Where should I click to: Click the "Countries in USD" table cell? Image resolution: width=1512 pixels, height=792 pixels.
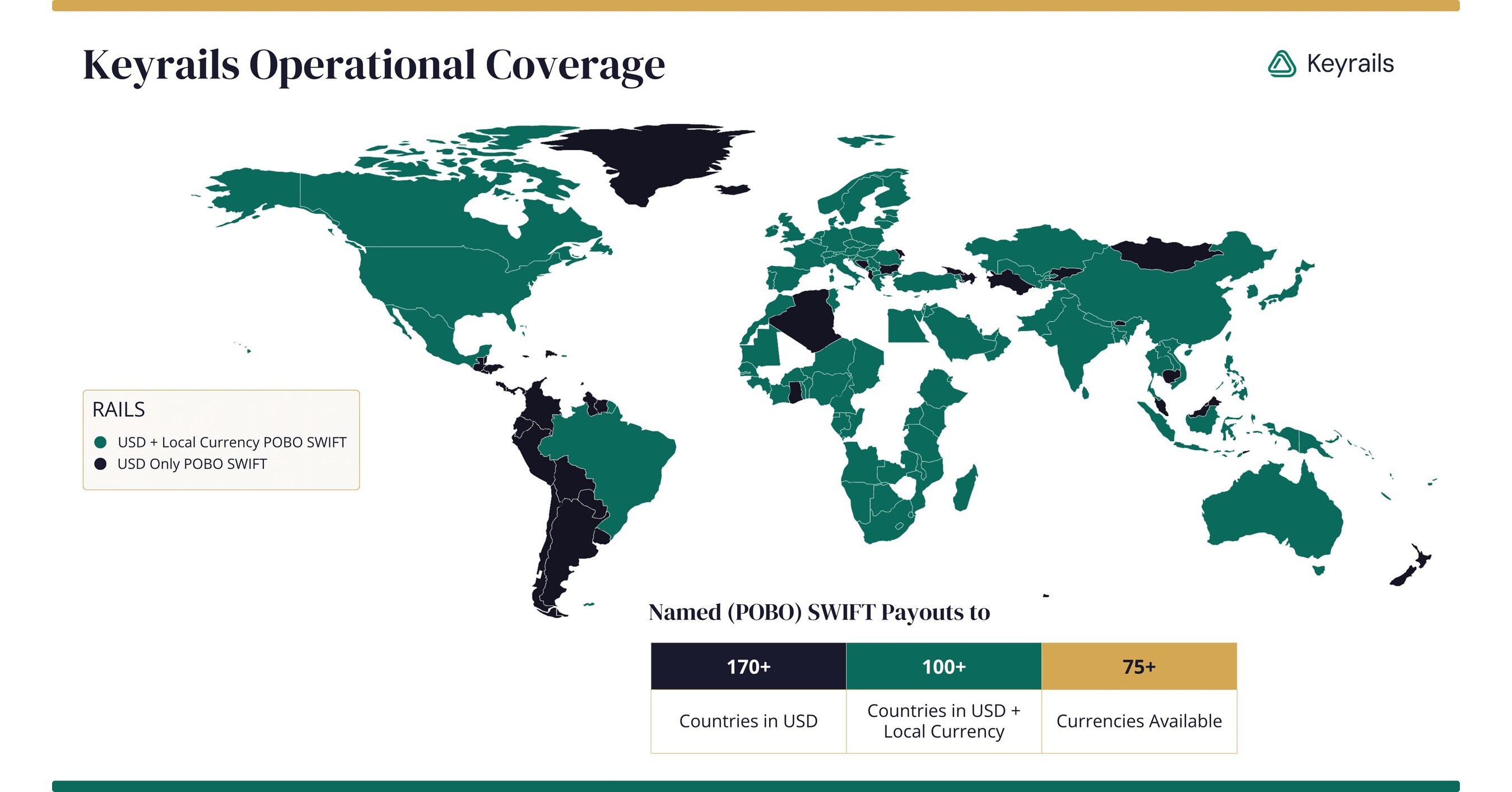point(748,721)
